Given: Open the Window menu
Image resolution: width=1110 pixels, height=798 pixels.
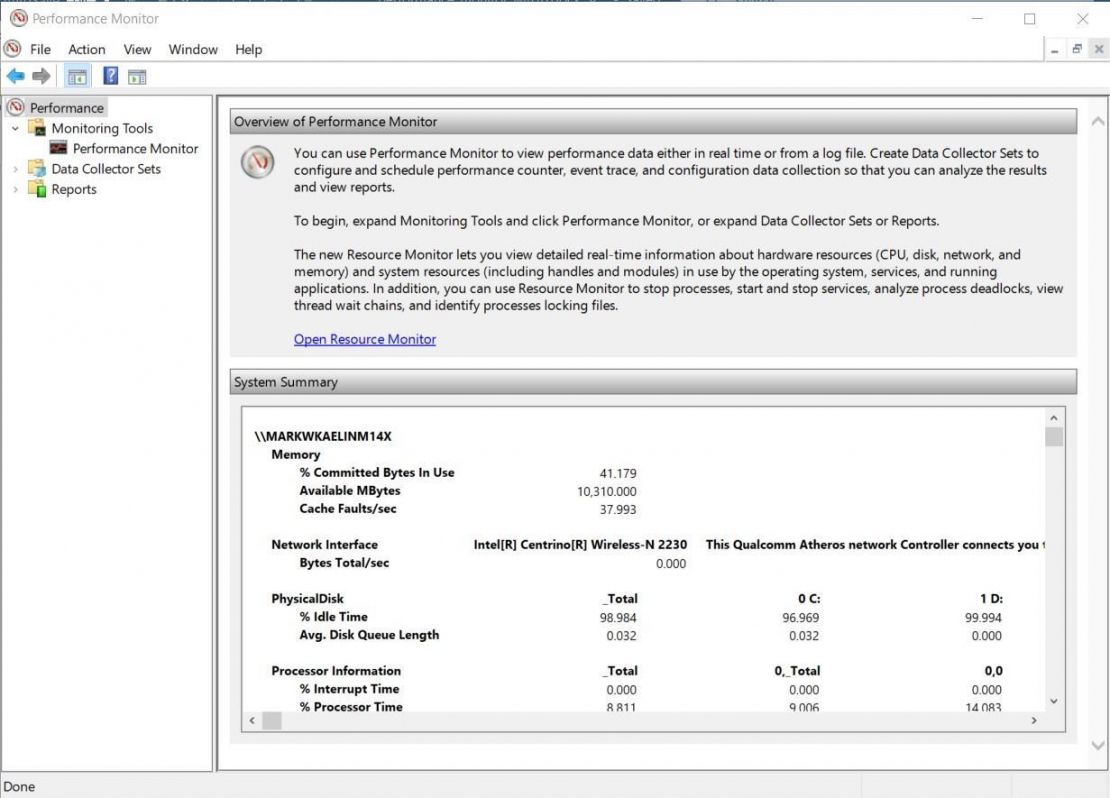Looking at the screenshot, I should pyautogui.click(x=192, y=49).
